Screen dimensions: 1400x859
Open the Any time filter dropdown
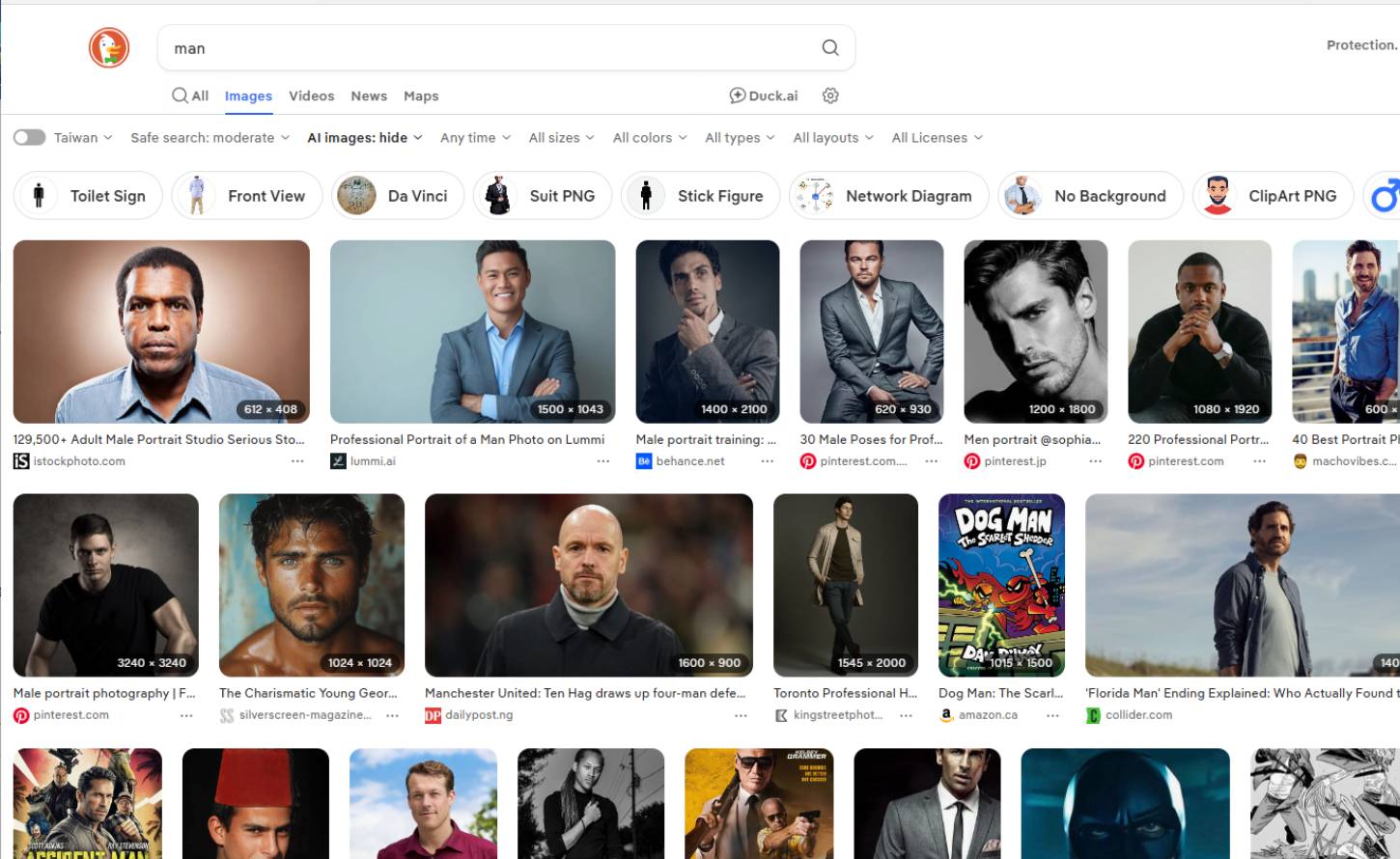[x=475, y=138]
